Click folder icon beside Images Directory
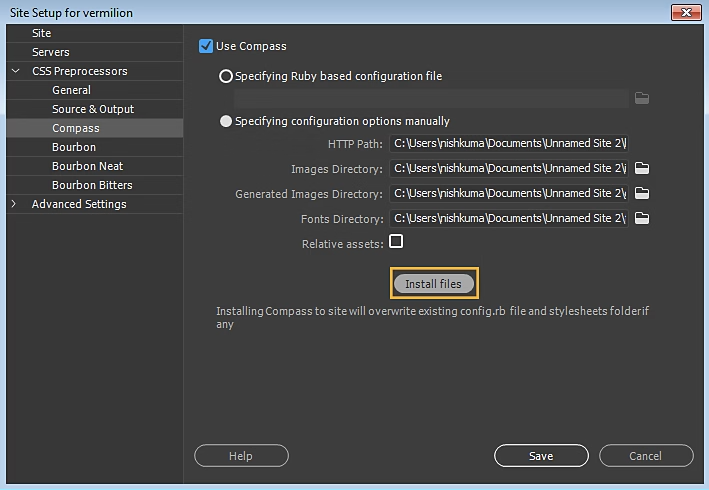The height and width of the screenshot is (490, 709). click(x=642, y=168)
